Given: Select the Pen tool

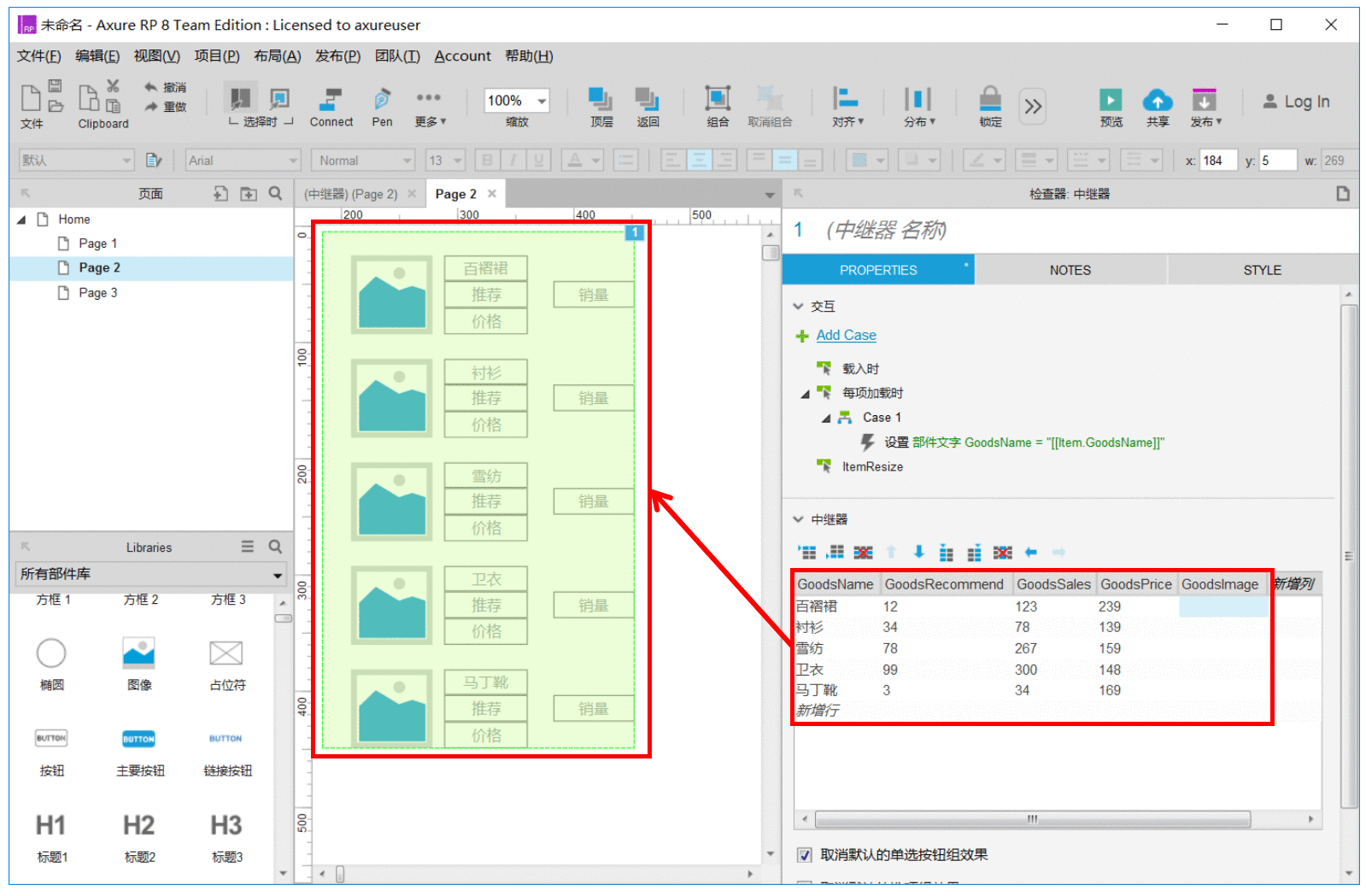Looking at the screenshot, I should coord(382,107).
